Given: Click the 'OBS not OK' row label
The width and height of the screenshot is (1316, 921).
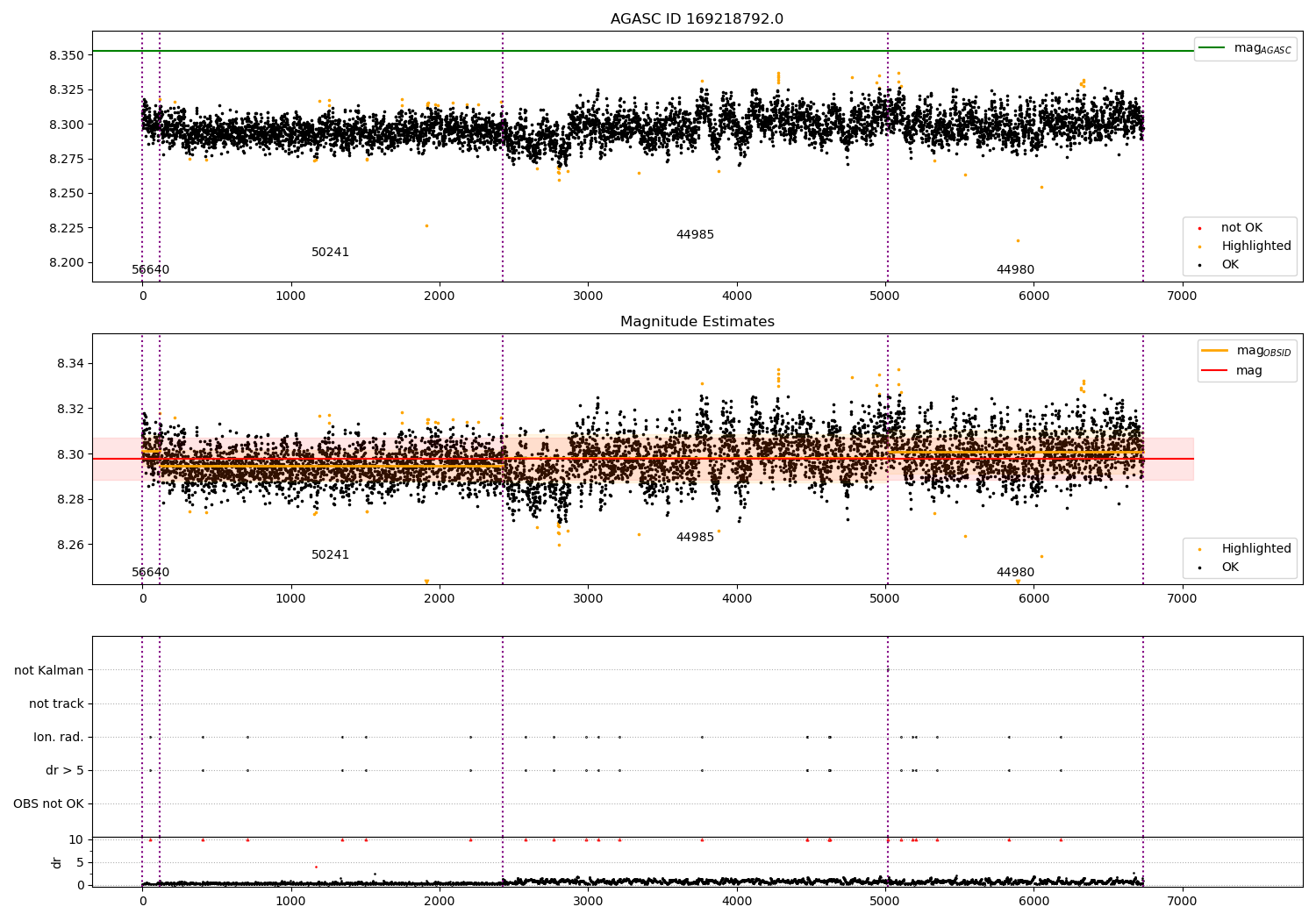Looking at the screenshot, I should [48, 803].
